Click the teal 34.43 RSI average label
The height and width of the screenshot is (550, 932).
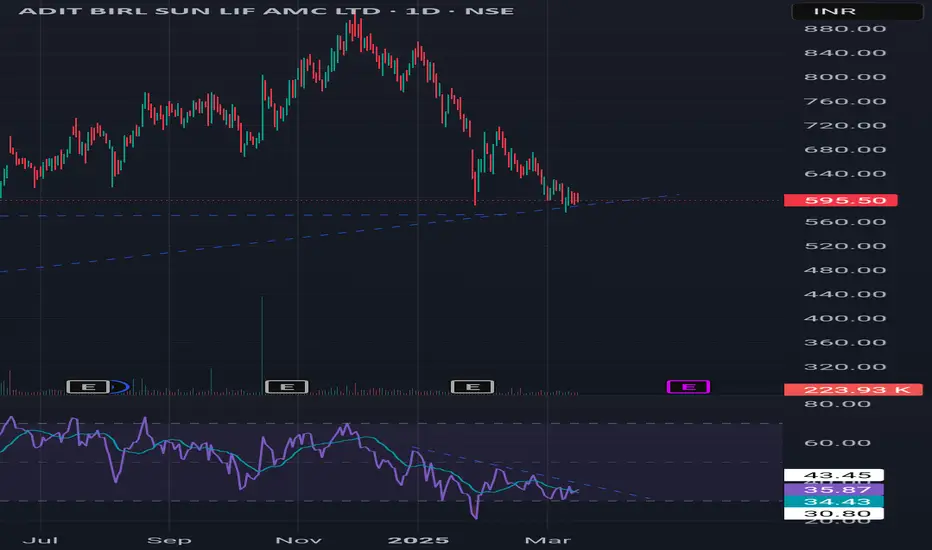coord(834,502)
